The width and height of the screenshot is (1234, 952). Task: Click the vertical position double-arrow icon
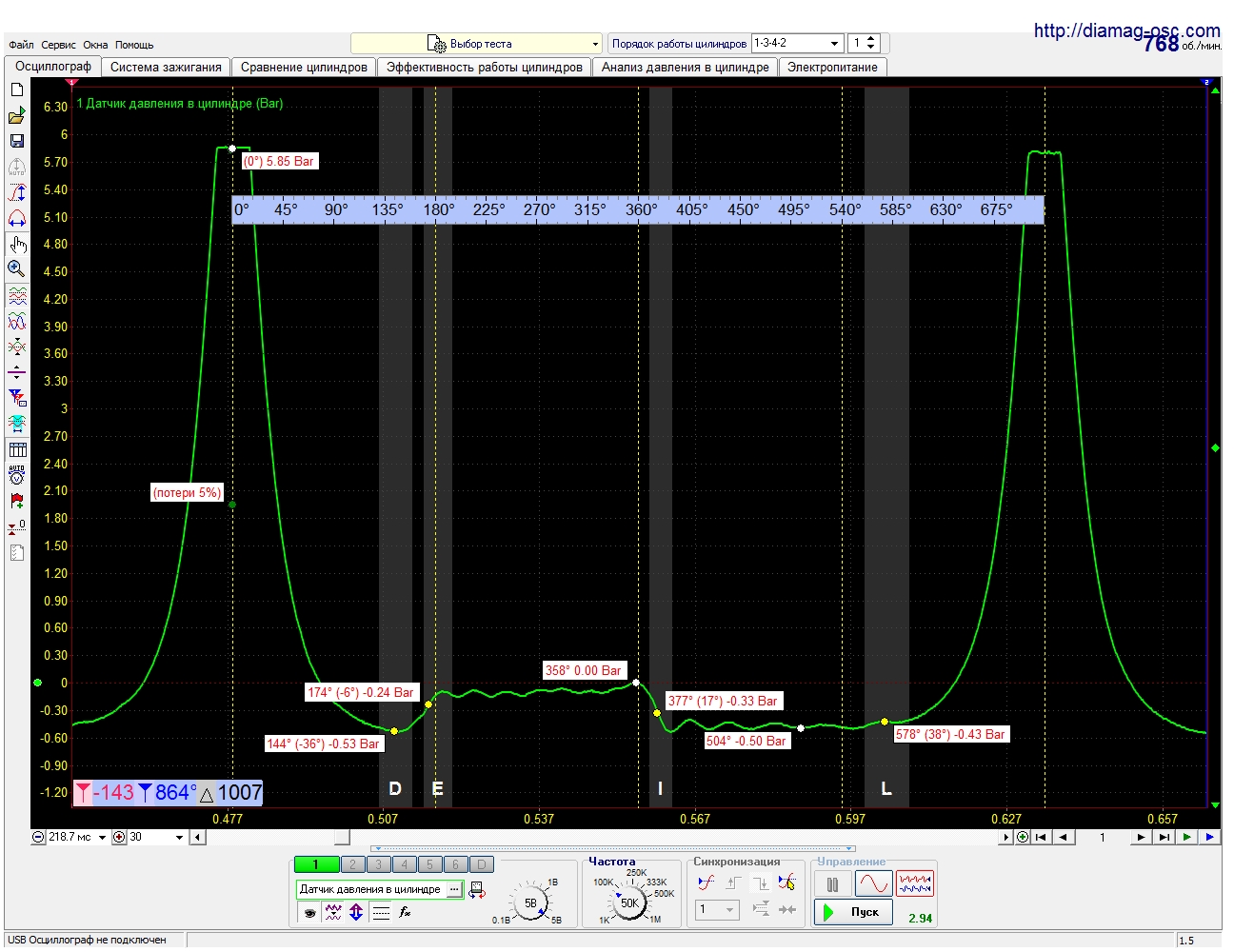pyautogui.click(x=356, y=912)
